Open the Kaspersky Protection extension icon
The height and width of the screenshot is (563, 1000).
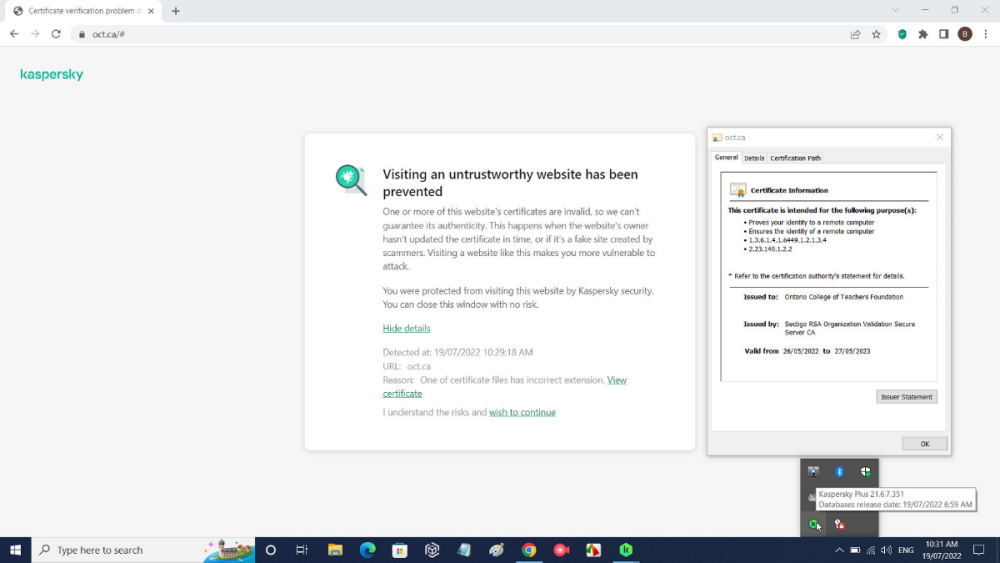pos(902,34)
